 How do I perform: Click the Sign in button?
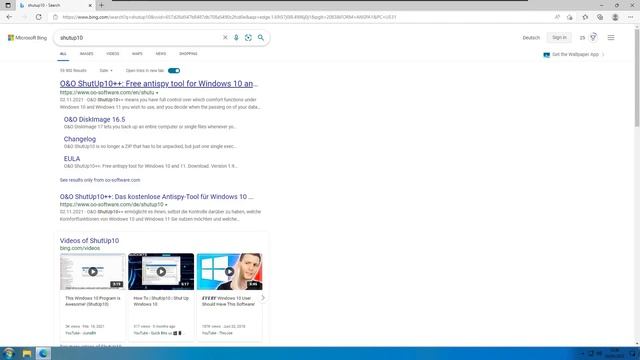559,38
